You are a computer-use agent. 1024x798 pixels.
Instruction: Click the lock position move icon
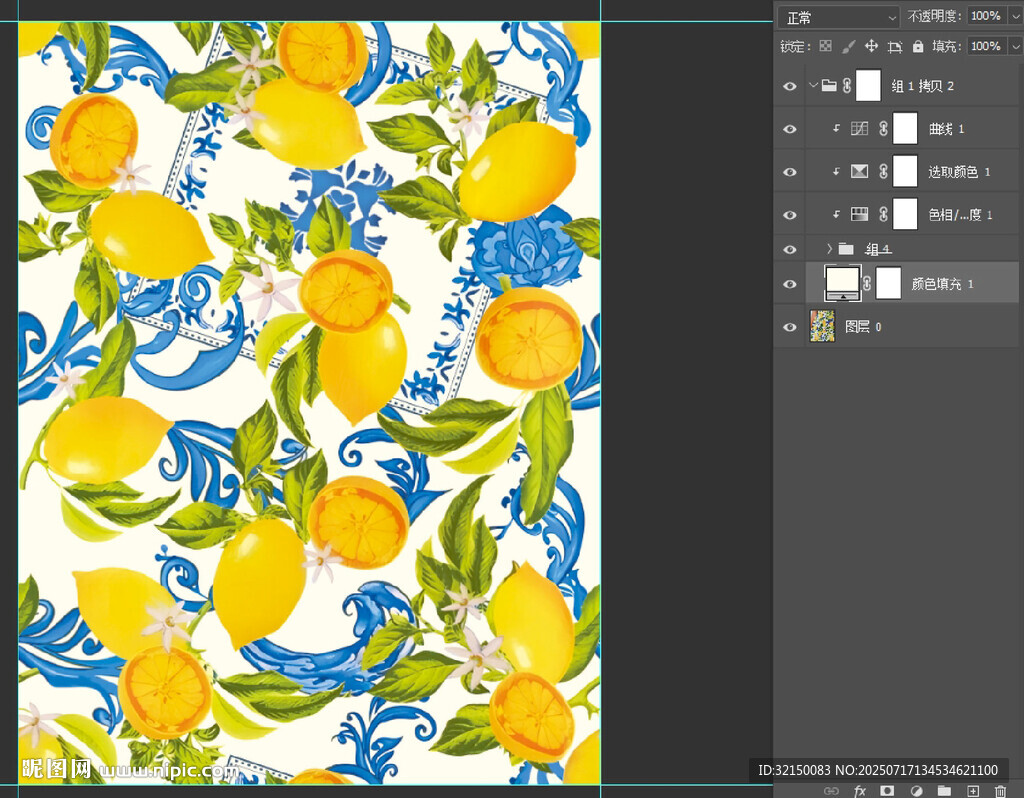click(871, 46)
